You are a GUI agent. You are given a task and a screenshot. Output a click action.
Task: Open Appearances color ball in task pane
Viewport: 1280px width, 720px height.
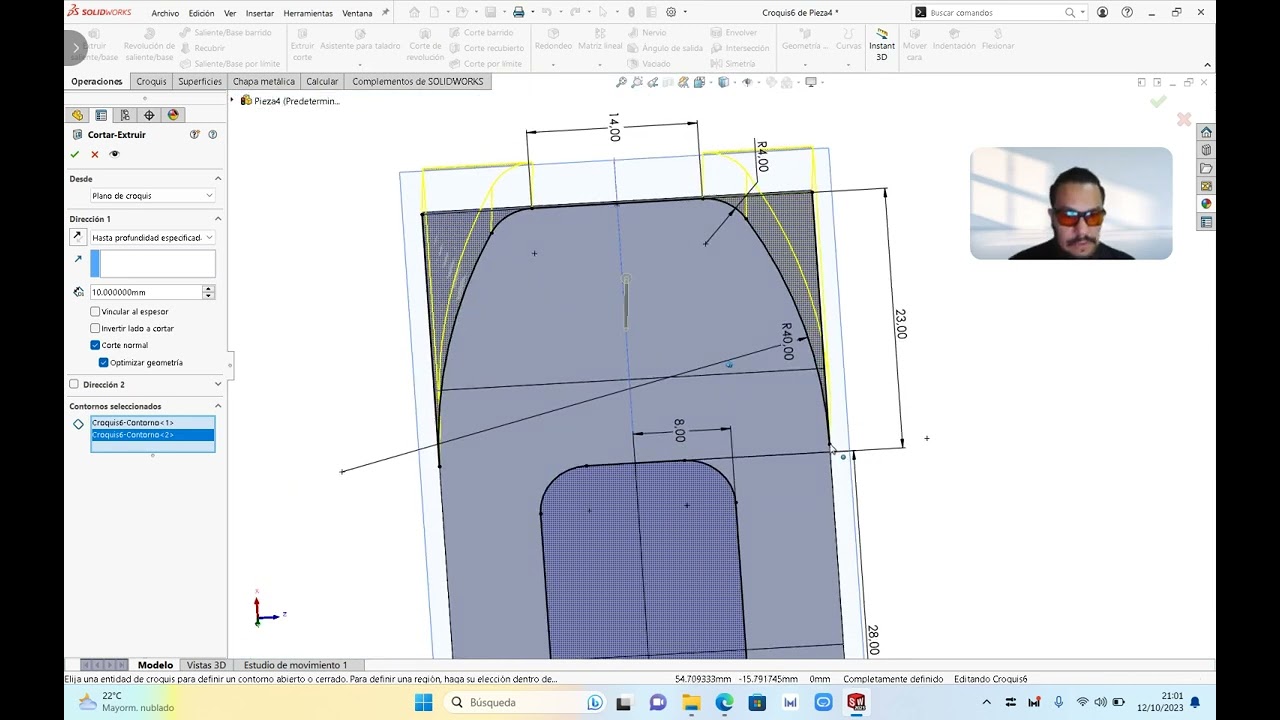point(1206,204)
